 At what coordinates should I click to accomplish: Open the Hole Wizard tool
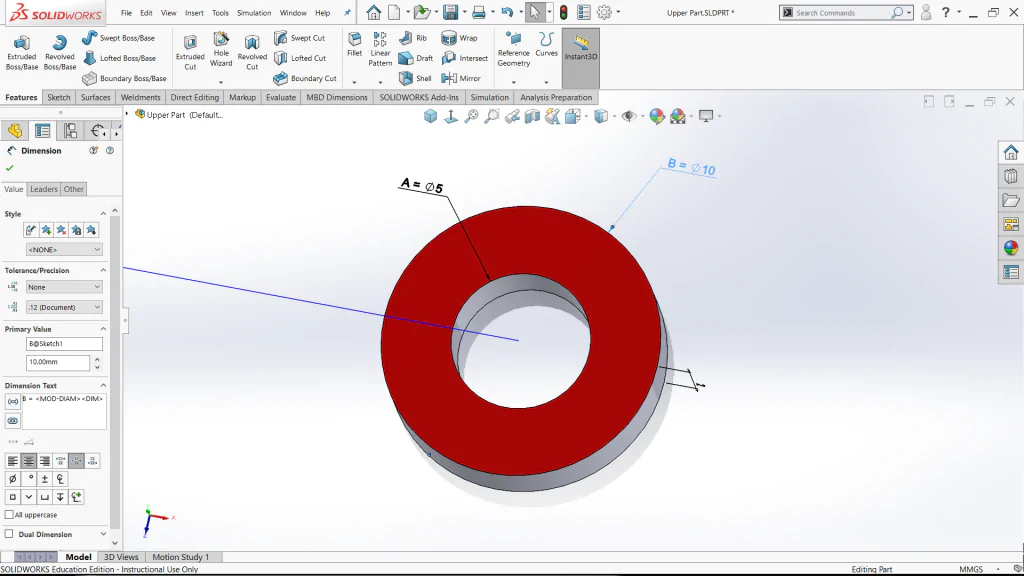221,50
